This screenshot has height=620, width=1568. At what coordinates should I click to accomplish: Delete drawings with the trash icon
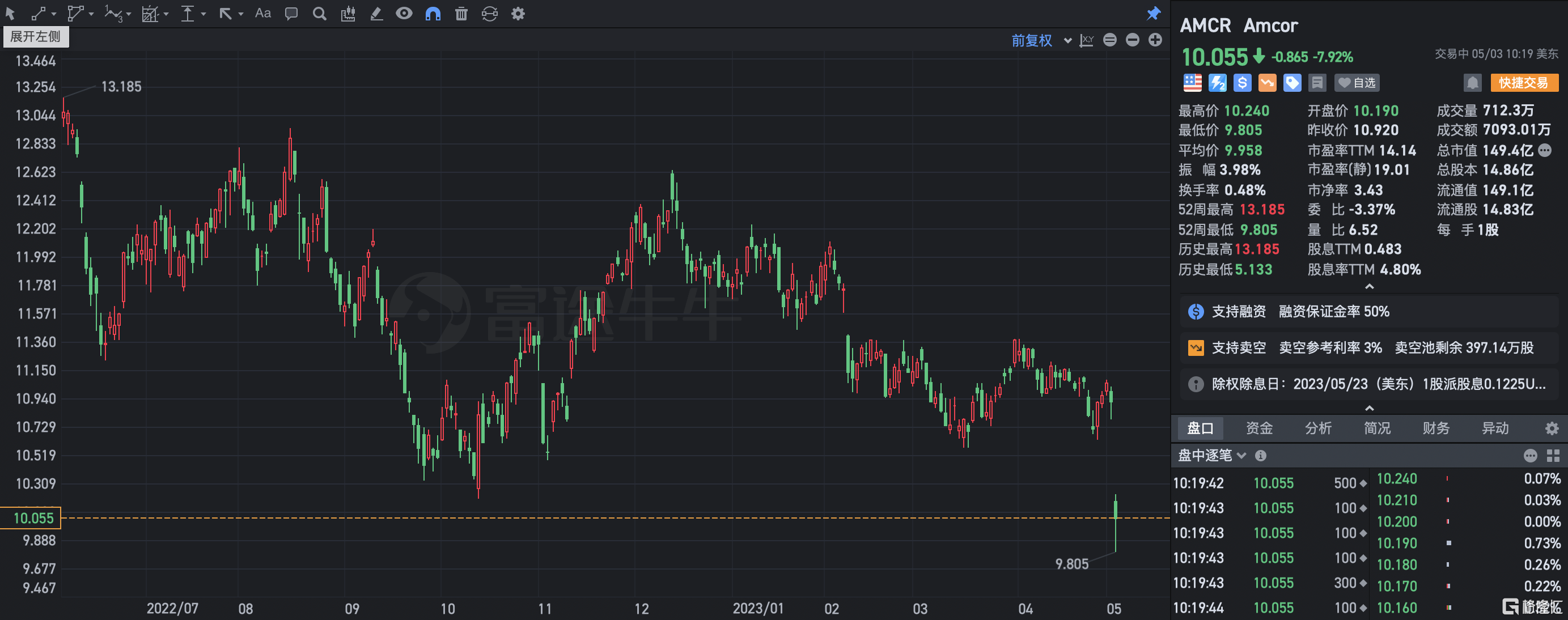tap(461, 14)
